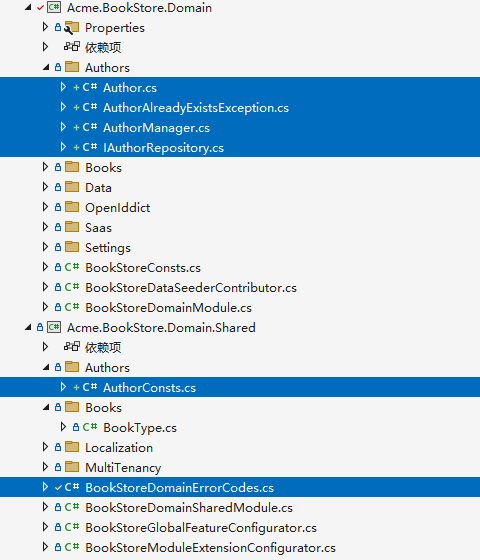The height and width of the screenshot is (560, 480).
Task: Expand the AuthorManager.cs file node
Action: 63,127
